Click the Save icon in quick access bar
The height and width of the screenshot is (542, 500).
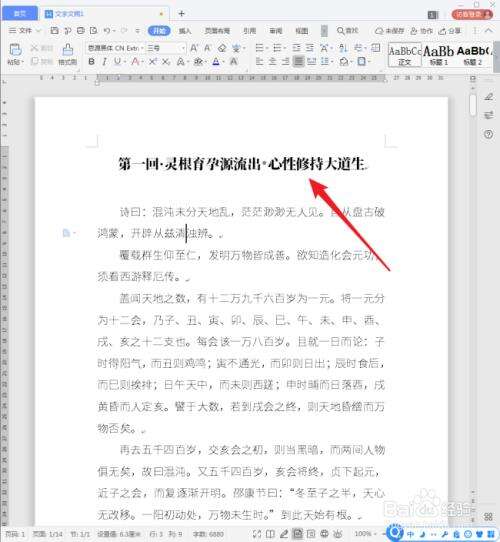(54, 31)
